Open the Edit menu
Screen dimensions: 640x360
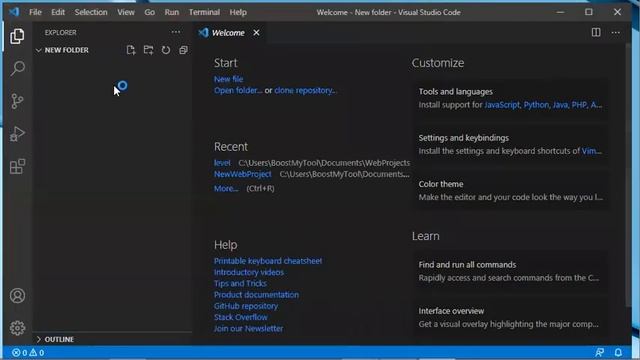pyautogui.click(x=58, y=12)
